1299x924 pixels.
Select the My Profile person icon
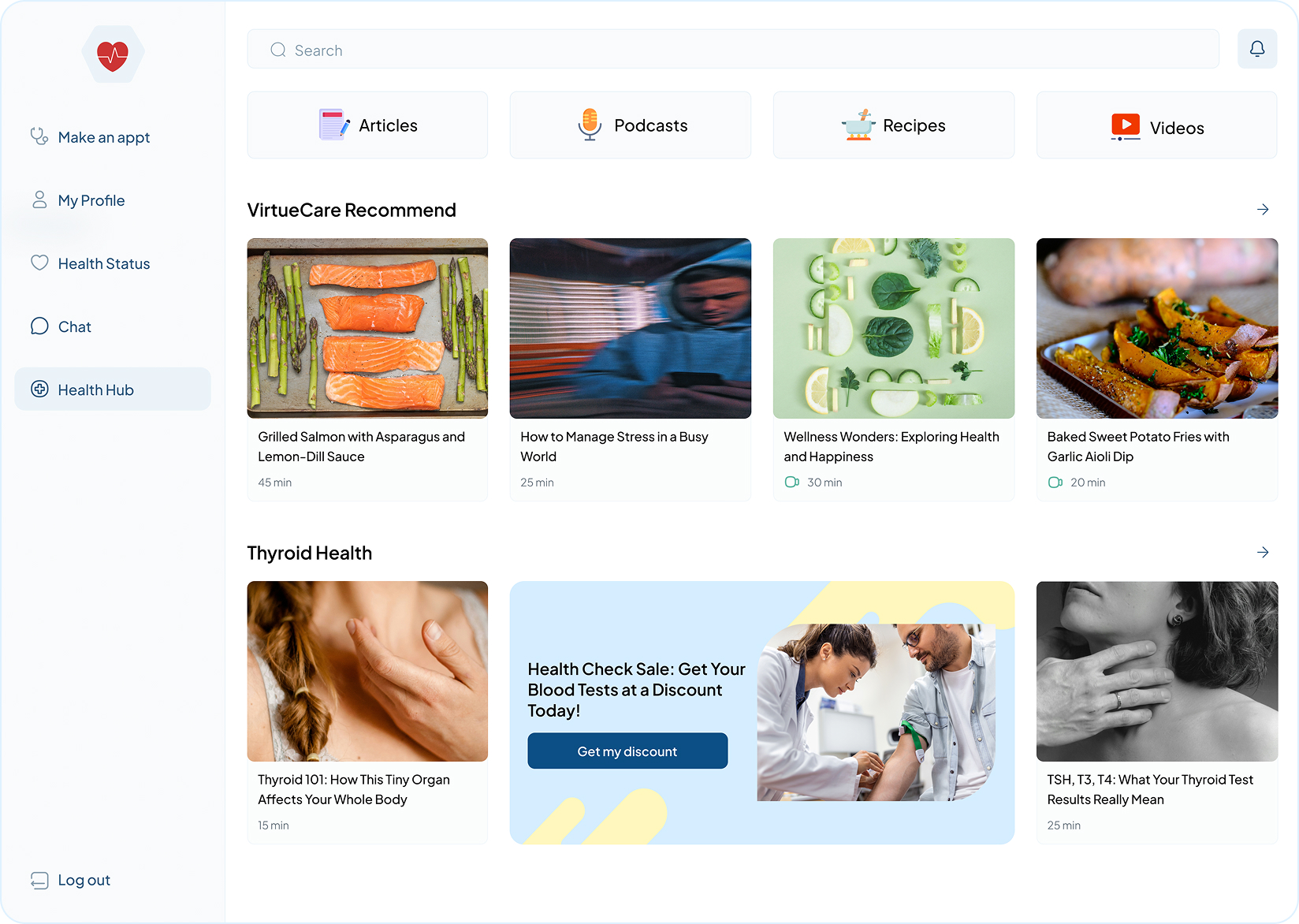[x=39, y=199]
